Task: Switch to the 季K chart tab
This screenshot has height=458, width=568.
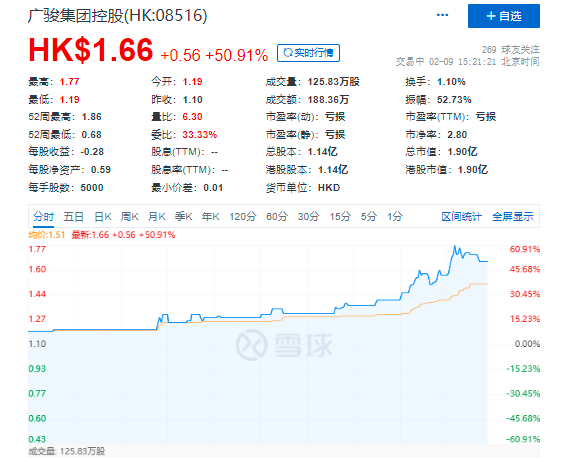Action: pos(183,217)
